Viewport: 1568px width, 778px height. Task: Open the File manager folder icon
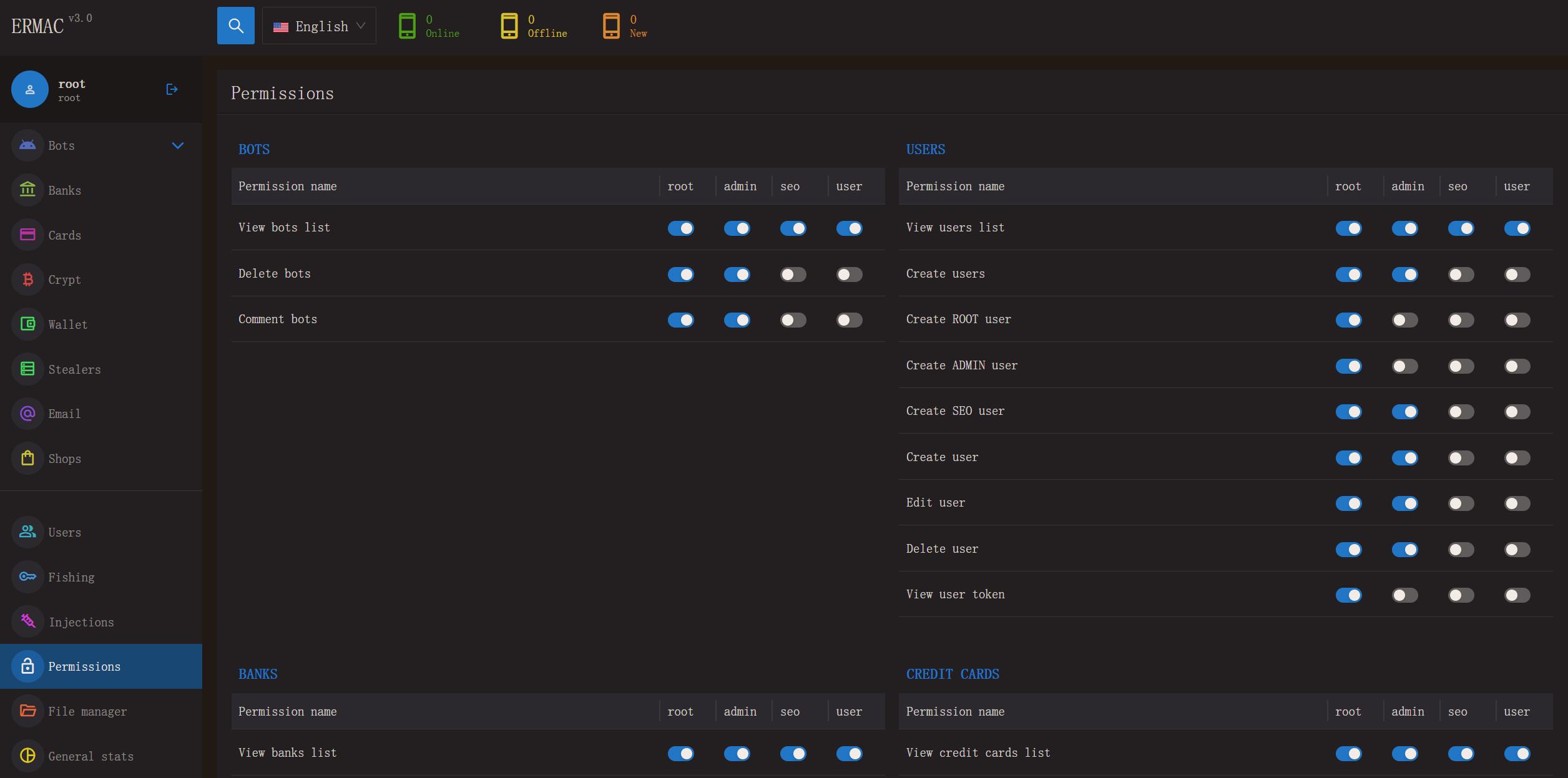coord(27,711)
